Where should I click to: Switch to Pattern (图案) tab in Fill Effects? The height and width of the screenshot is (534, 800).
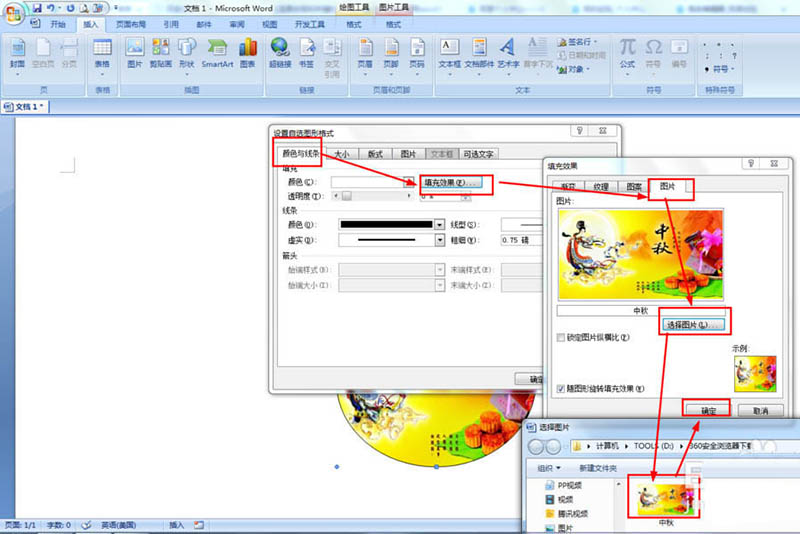point(634,187)
